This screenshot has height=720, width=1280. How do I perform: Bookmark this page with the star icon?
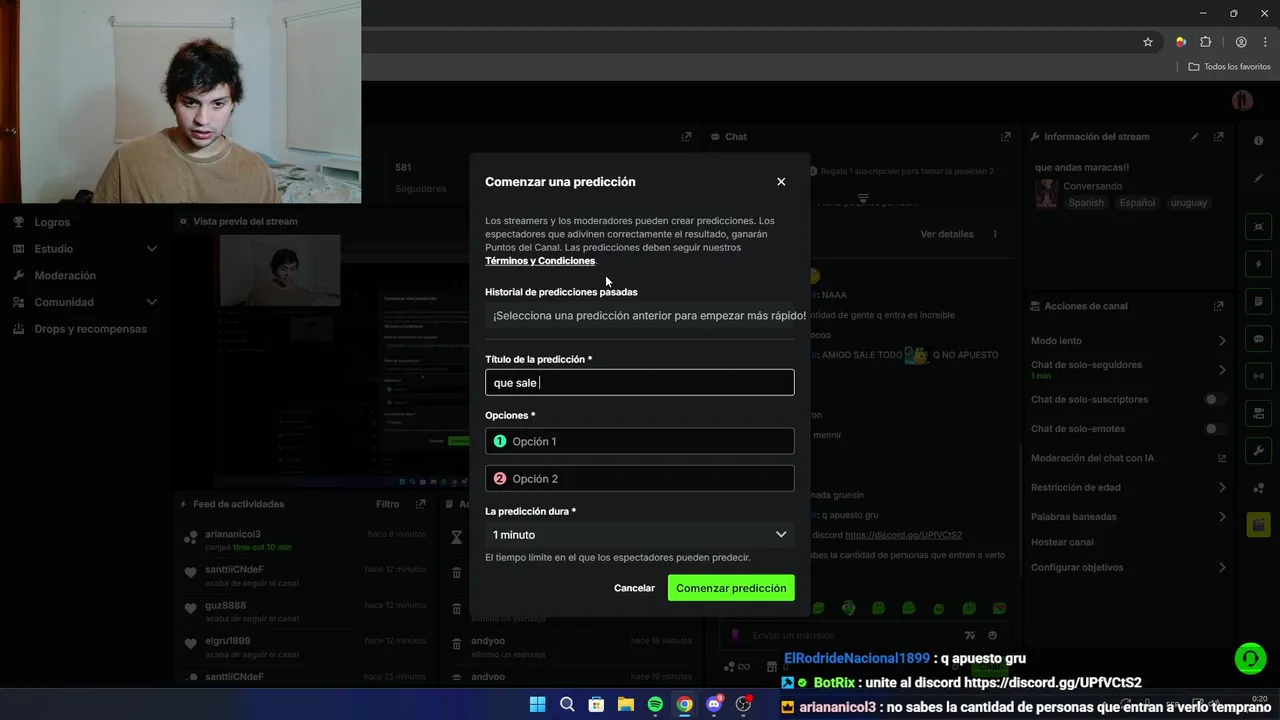tap(1148, 42)
